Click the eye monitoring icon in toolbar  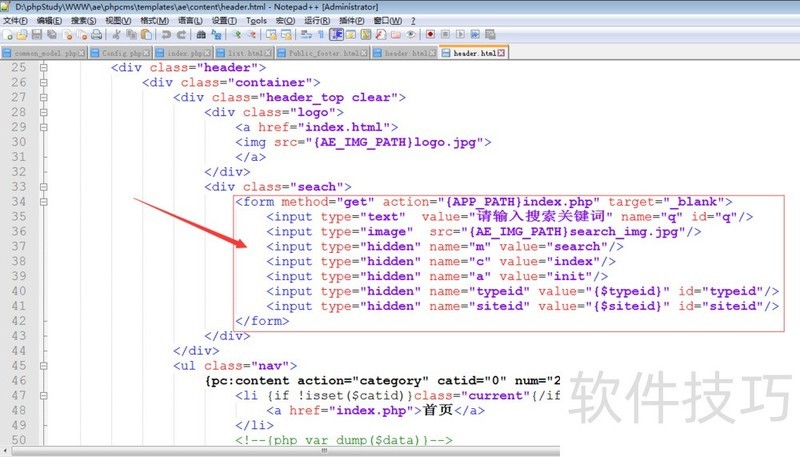(x=410, y=34)
